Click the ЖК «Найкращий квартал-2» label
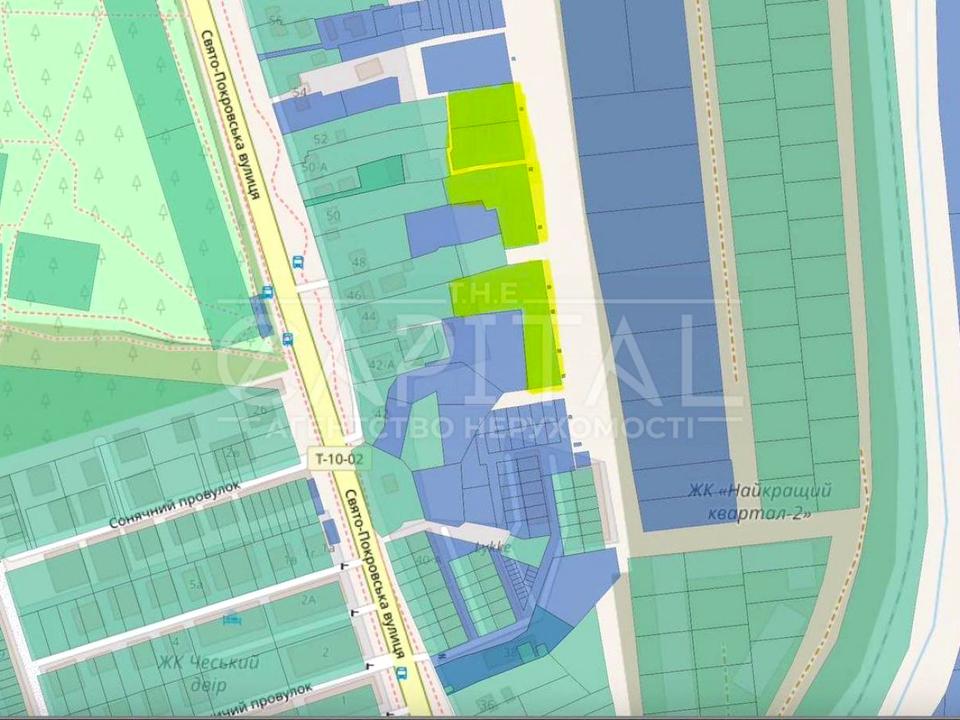Screen dimensions: 960x720 click(x=748, y=498)
